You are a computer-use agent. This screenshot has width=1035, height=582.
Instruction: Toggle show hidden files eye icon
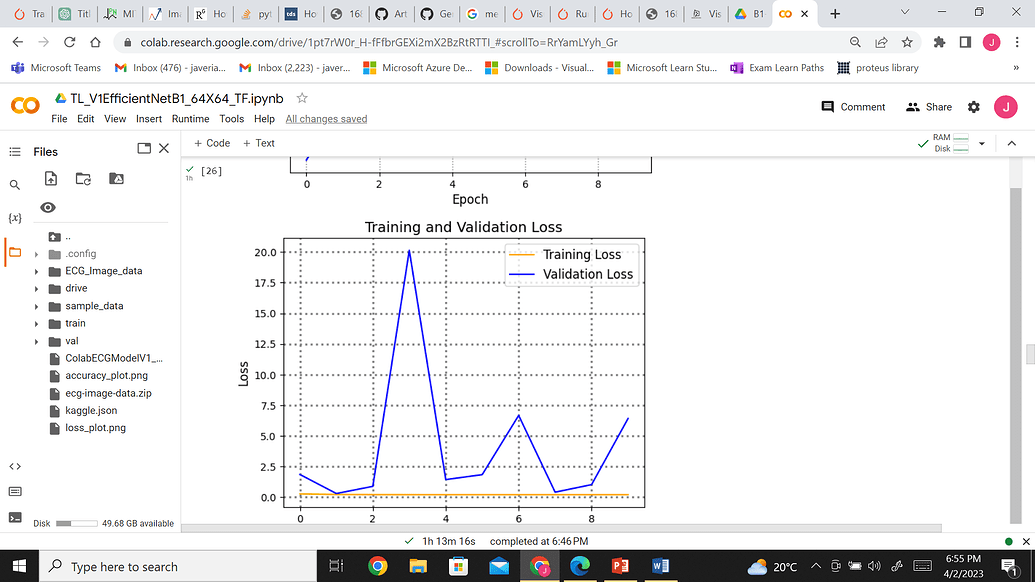(48, 207)
